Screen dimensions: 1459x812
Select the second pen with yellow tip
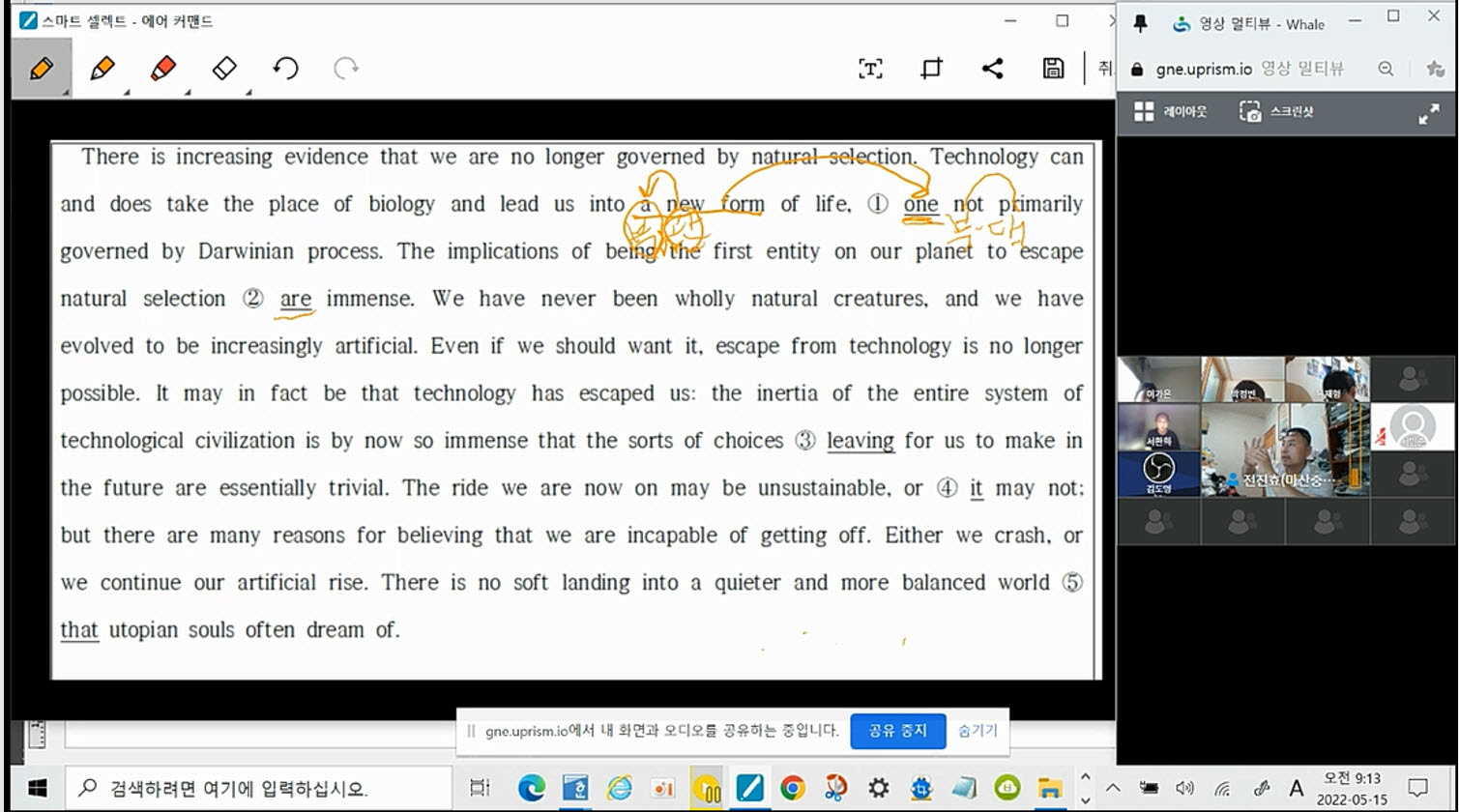coord(102,69)
